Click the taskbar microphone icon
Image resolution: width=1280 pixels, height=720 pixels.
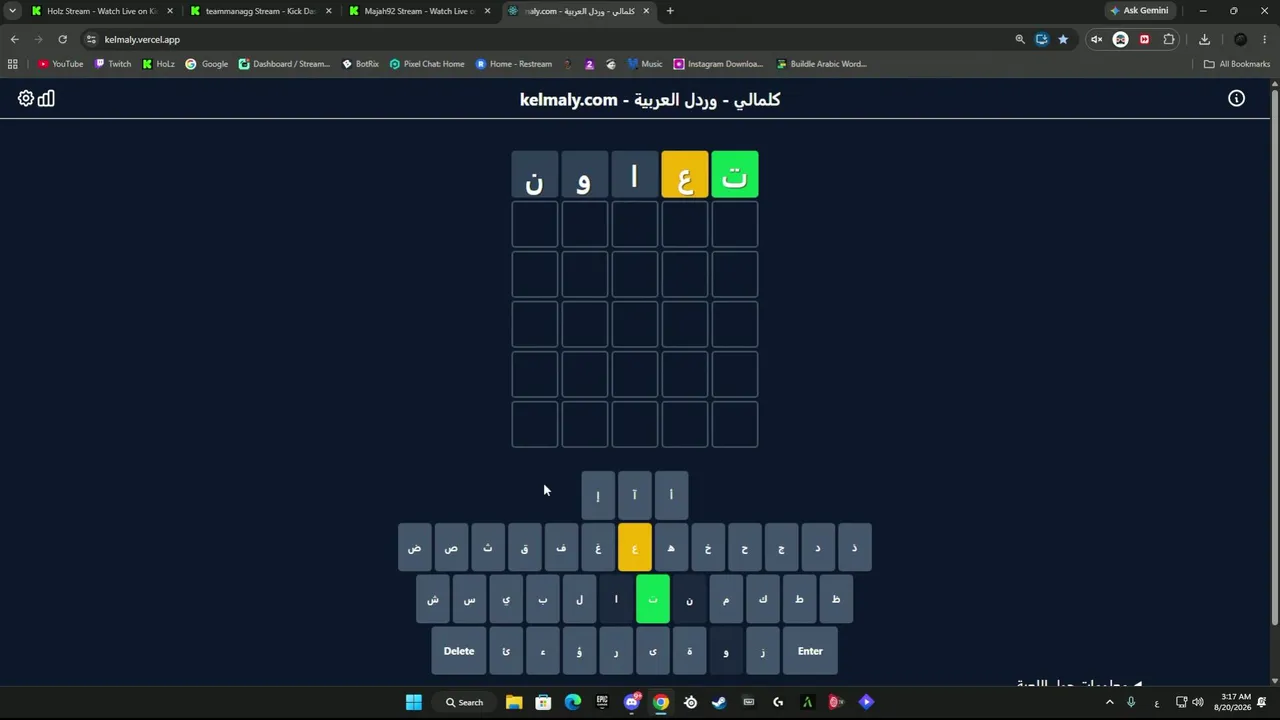click(x=1131, y=702)
